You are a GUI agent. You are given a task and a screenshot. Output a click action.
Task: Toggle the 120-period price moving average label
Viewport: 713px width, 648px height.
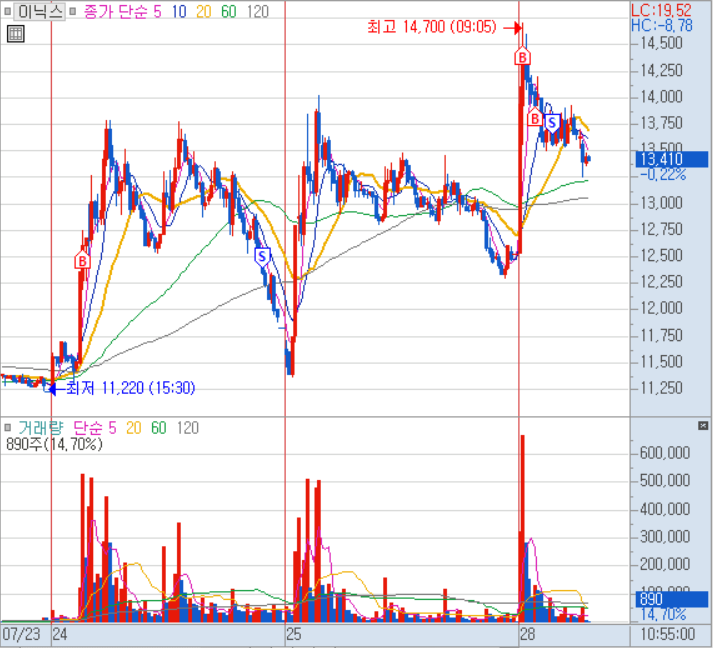(x=257, y=12)
